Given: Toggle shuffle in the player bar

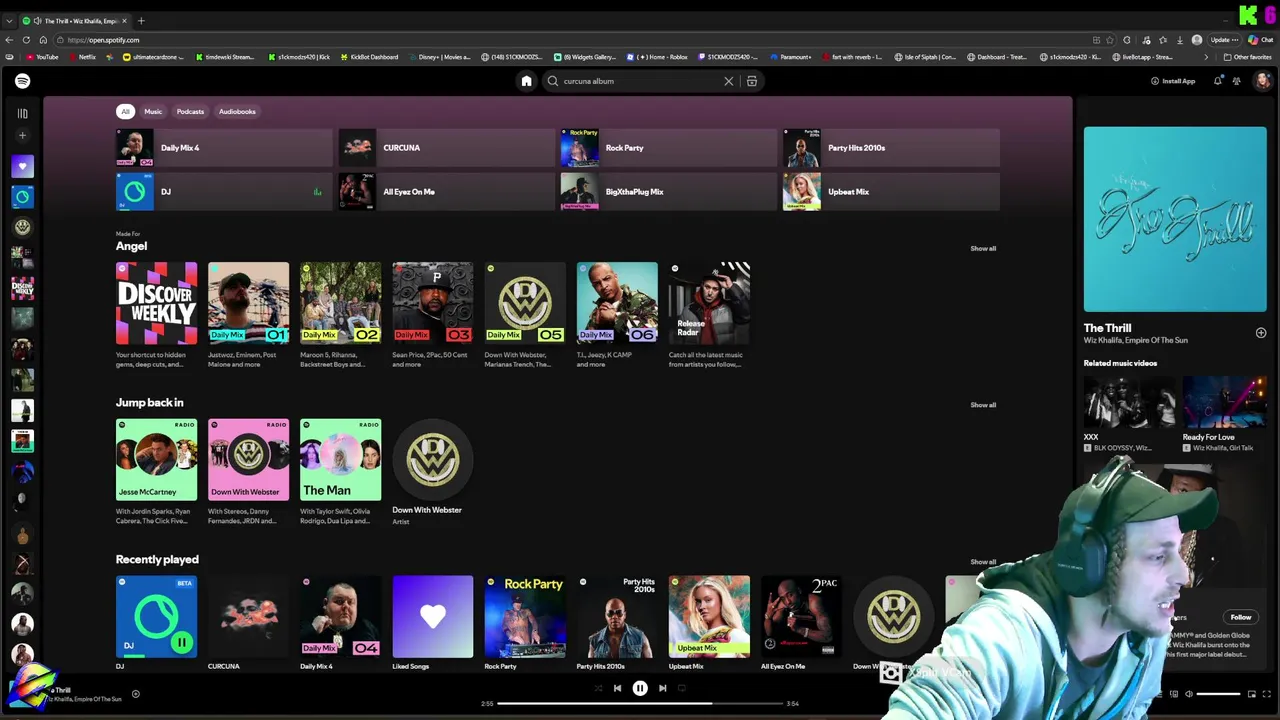Looking at the screenshot, I should click(598, 688).
